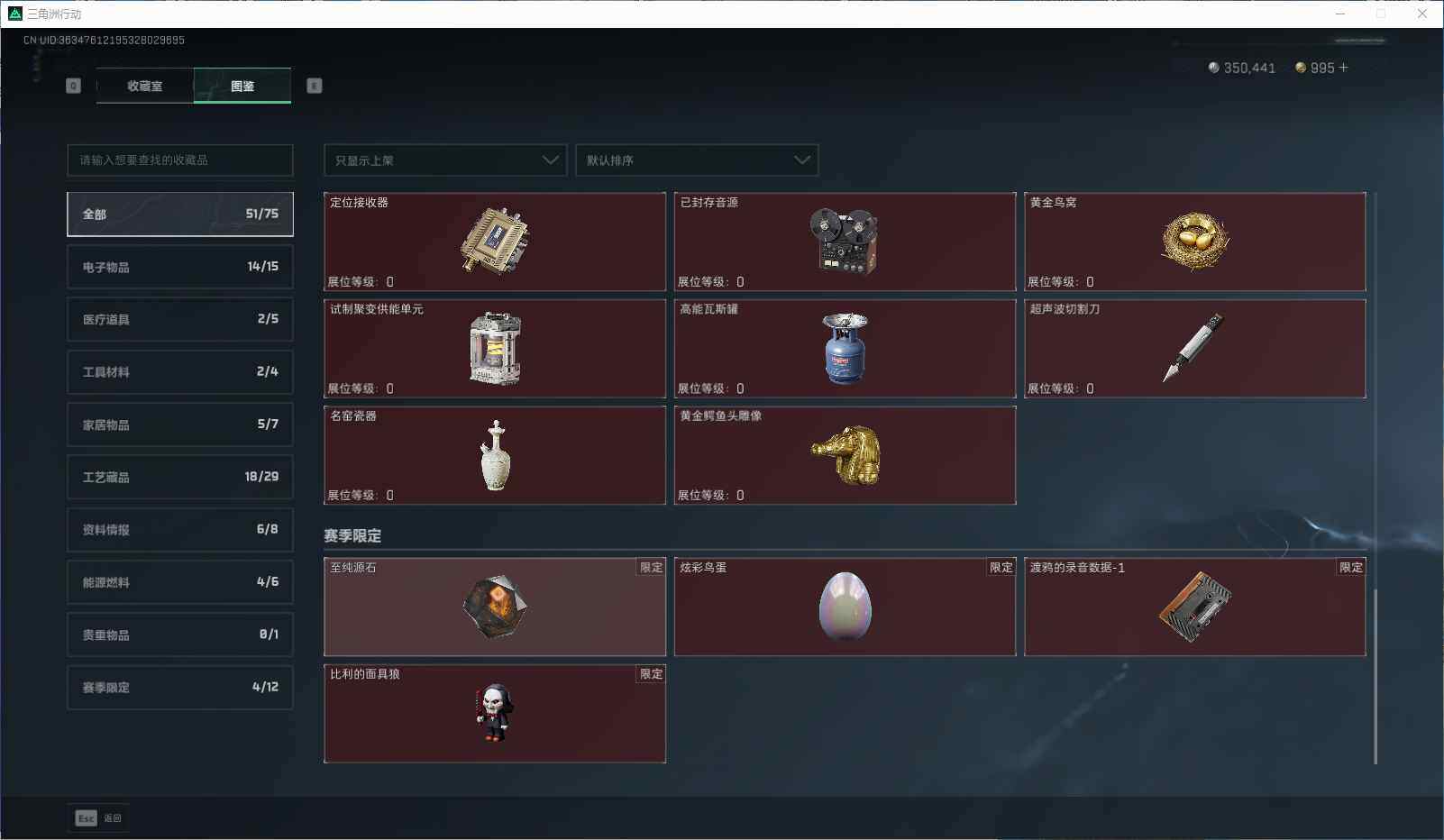Image resolution: width=1444 pixels, height=840 pixels.
Task: Select the 超声波切割刀 knife icon
Action: point(1193,348)
